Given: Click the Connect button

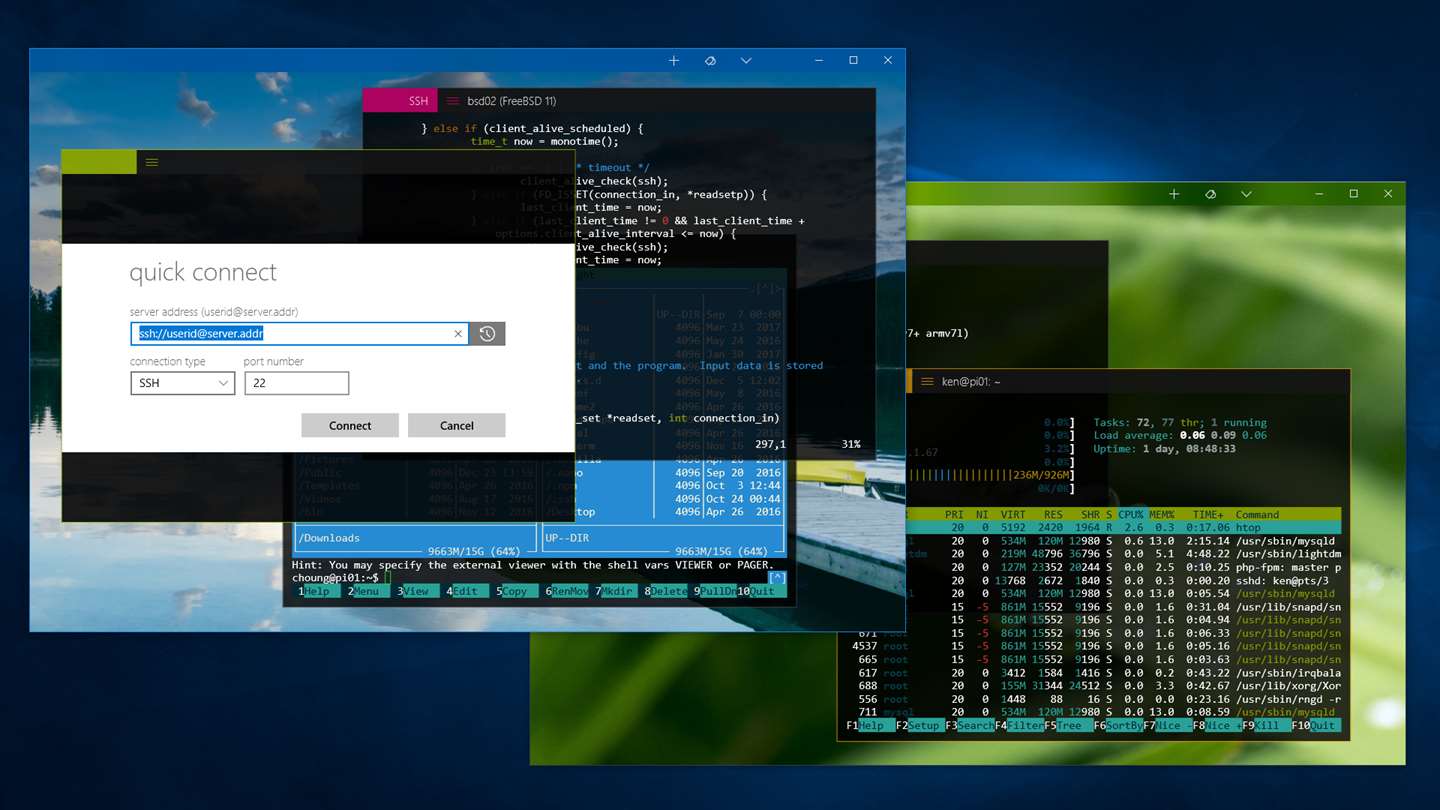Looking at the screenshot, I should coord(350,425).
